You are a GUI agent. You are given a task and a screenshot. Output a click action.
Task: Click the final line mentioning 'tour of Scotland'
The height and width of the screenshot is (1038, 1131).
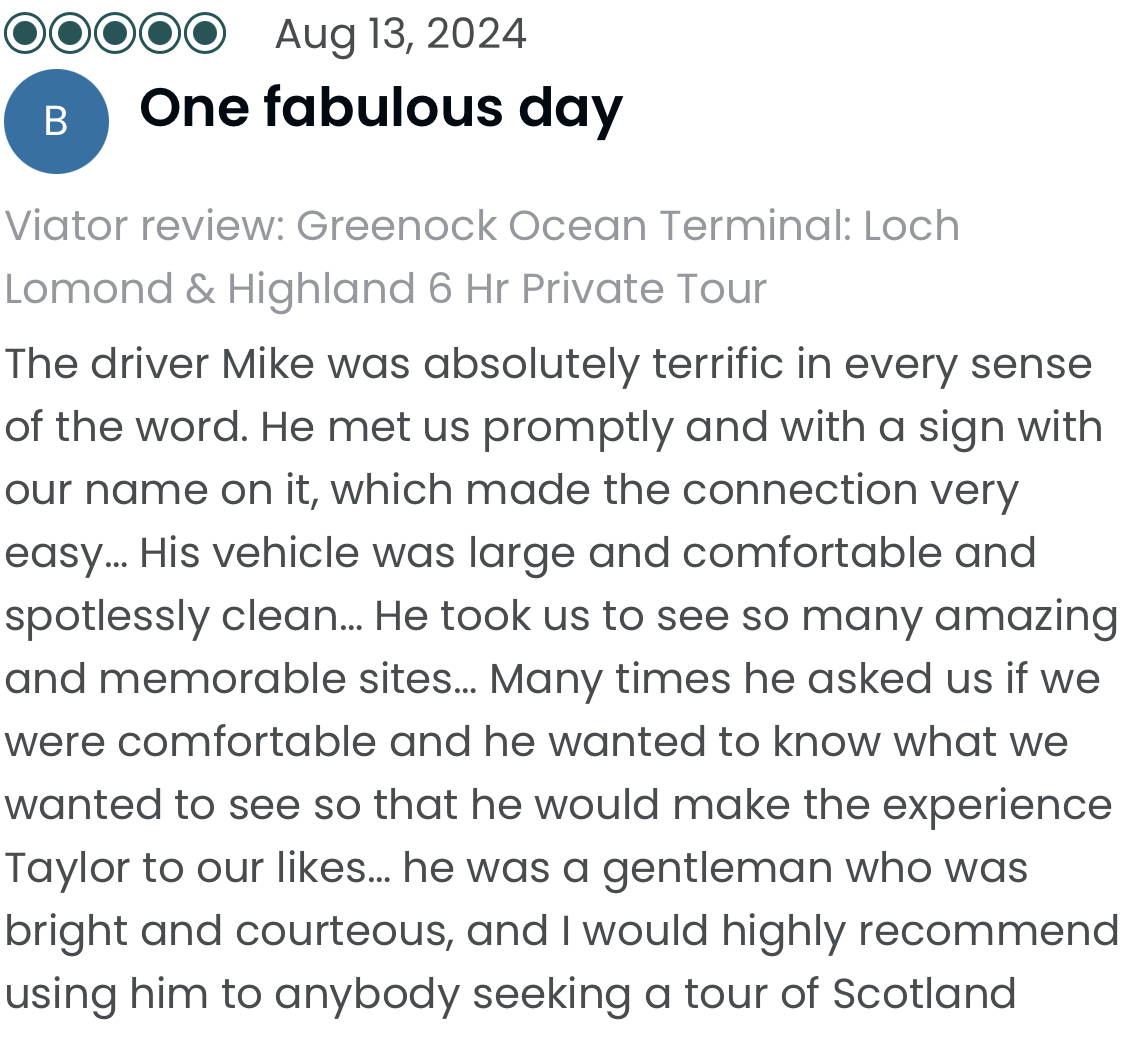point(510,995)
